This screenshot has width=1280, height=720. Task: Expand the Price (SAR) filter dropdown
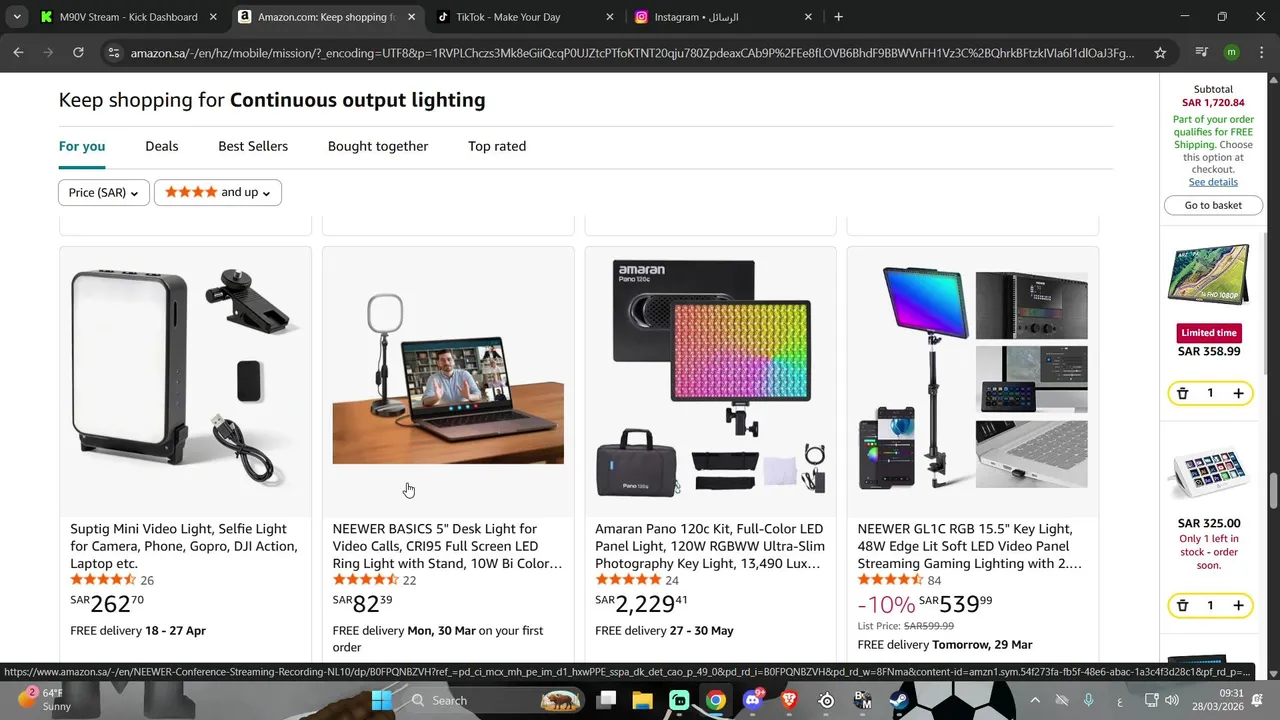pyautogui.click(x=104, y=192)
